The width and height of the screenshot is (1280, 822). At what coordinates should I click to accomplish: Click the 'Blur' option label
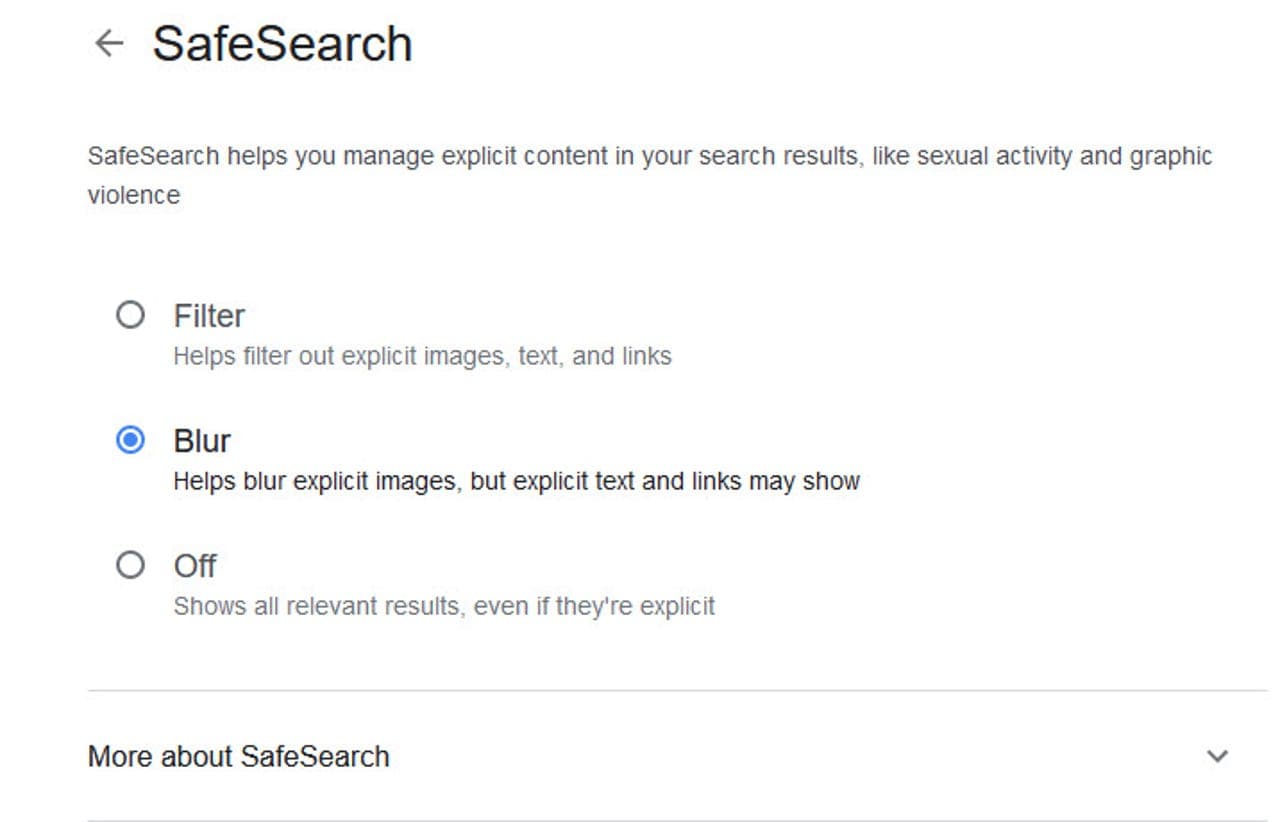pyautogui.click(x=202, y=441)
